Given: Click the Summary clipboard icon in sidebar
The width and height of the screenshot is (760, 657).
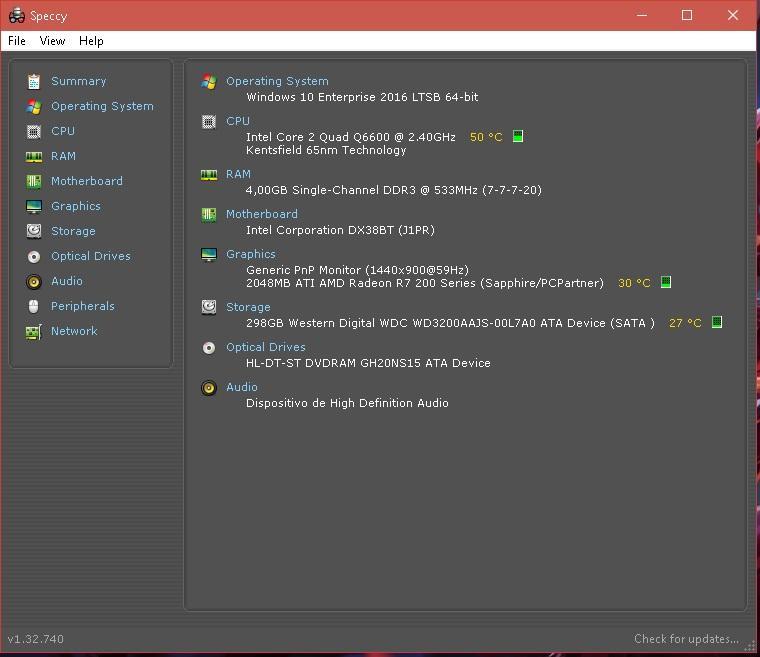Looking at the screenshot, I should pos(33,81).
